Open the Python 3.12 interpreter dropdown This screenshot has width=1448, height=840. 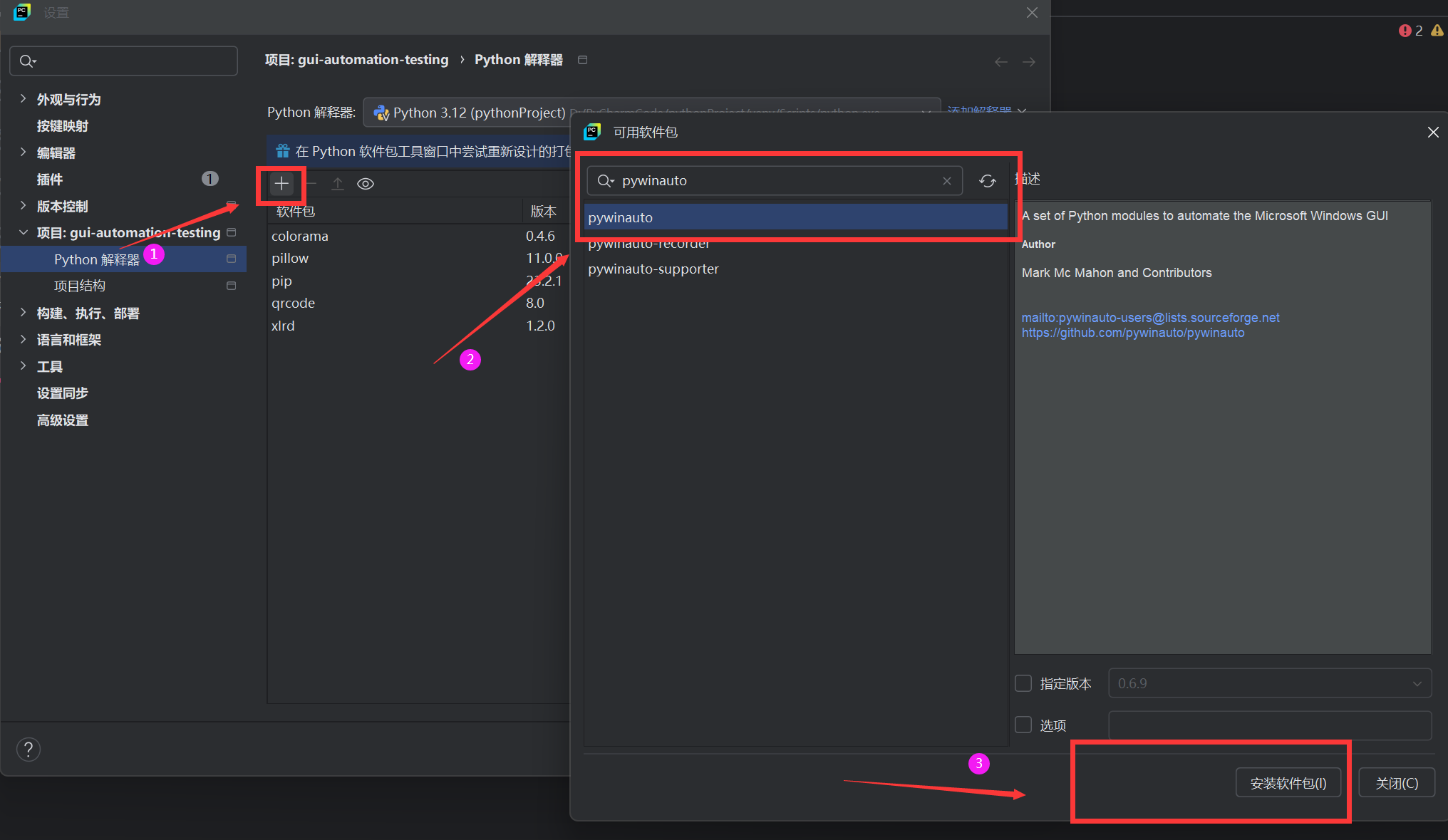coord(652,113)
